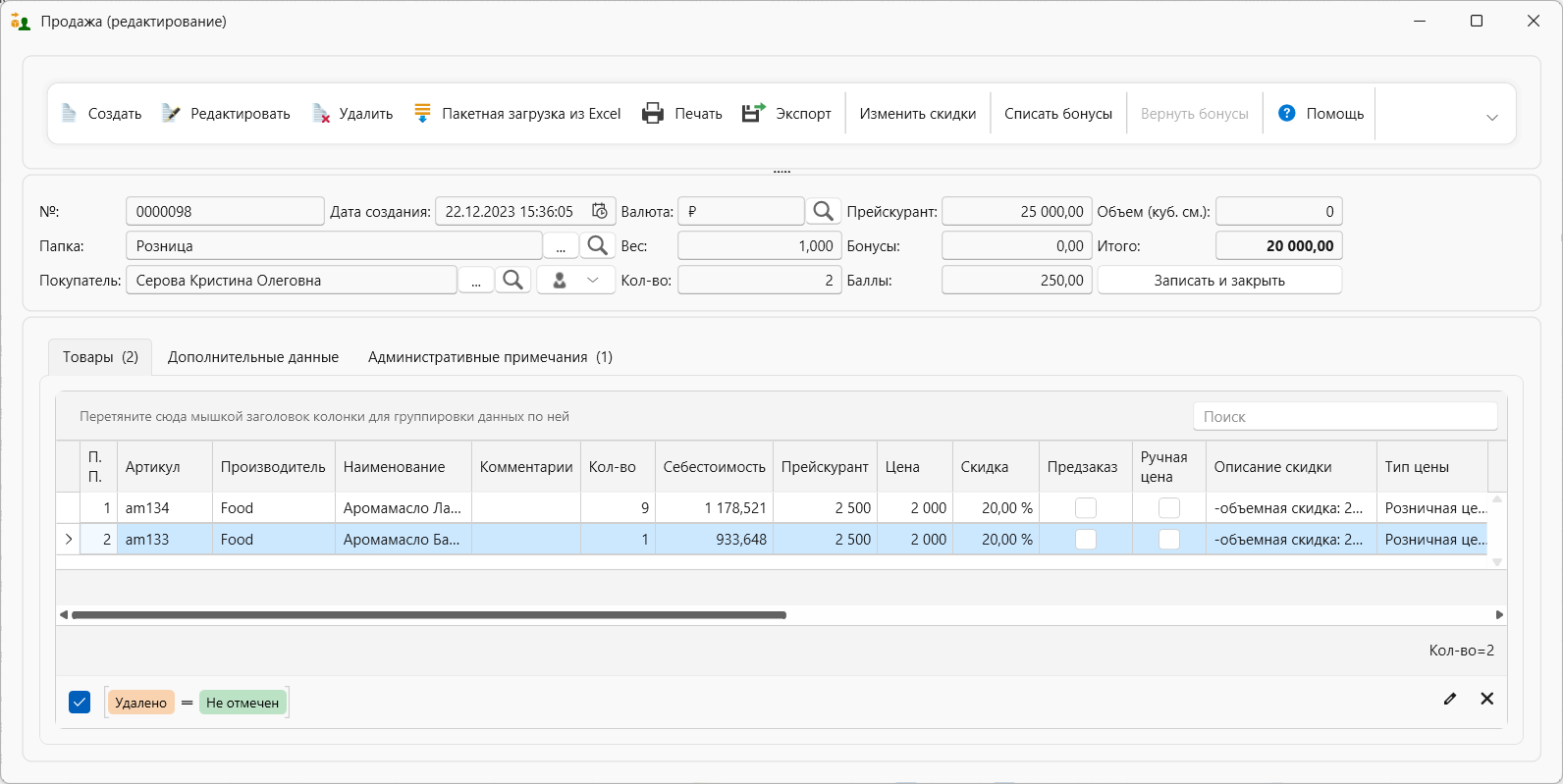Click Наименование column header

pos(404,467)
